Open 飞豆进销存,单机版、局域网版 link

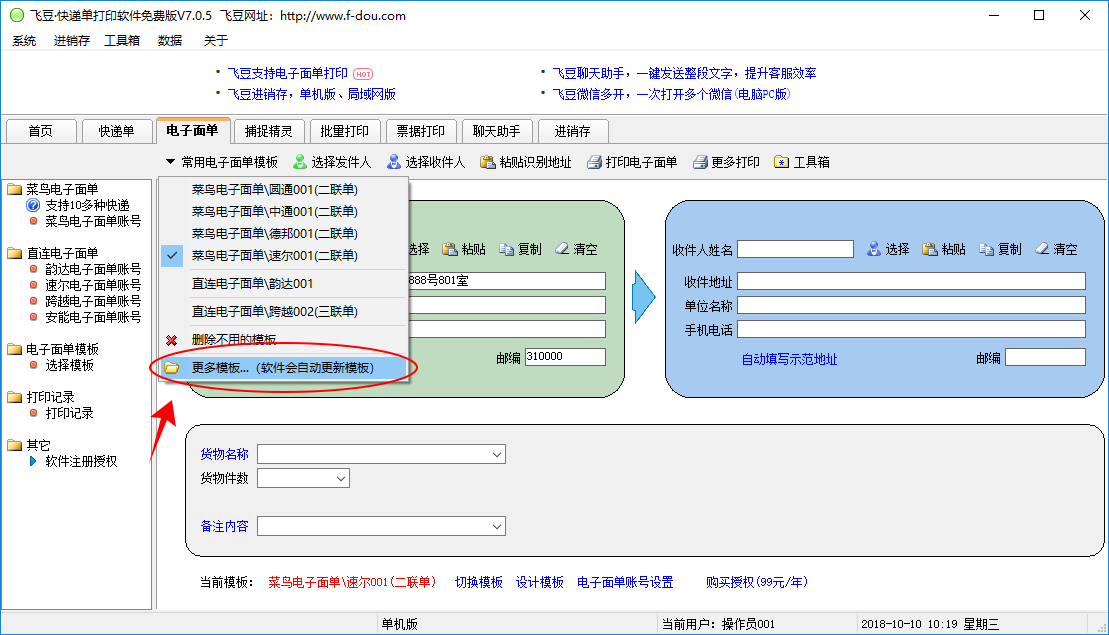coord(311,94)
